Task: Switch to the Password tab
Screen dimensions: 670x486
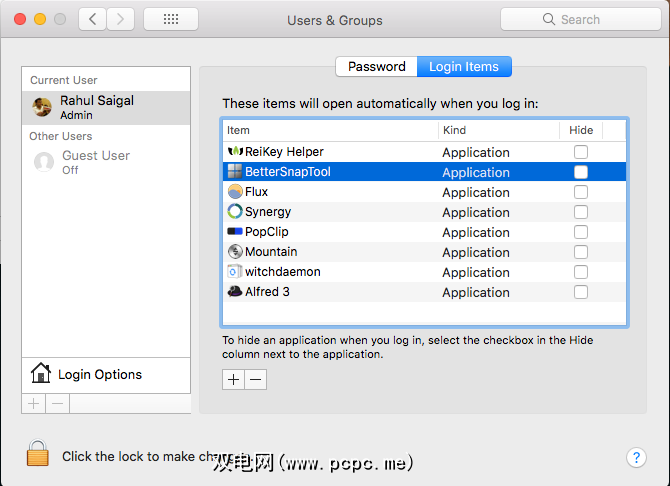Action: [x=376, y=67]
